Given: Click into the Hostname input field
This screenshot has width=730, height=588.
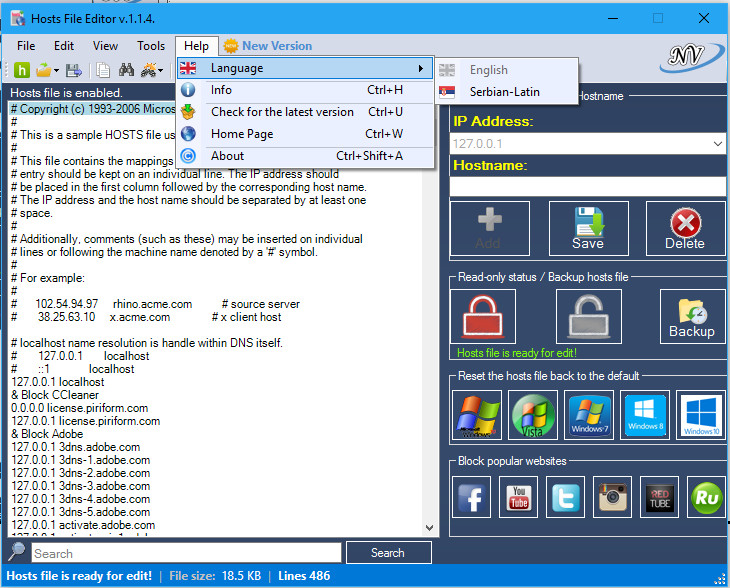Looking at the screenshot, I should (x=588, y=186).
